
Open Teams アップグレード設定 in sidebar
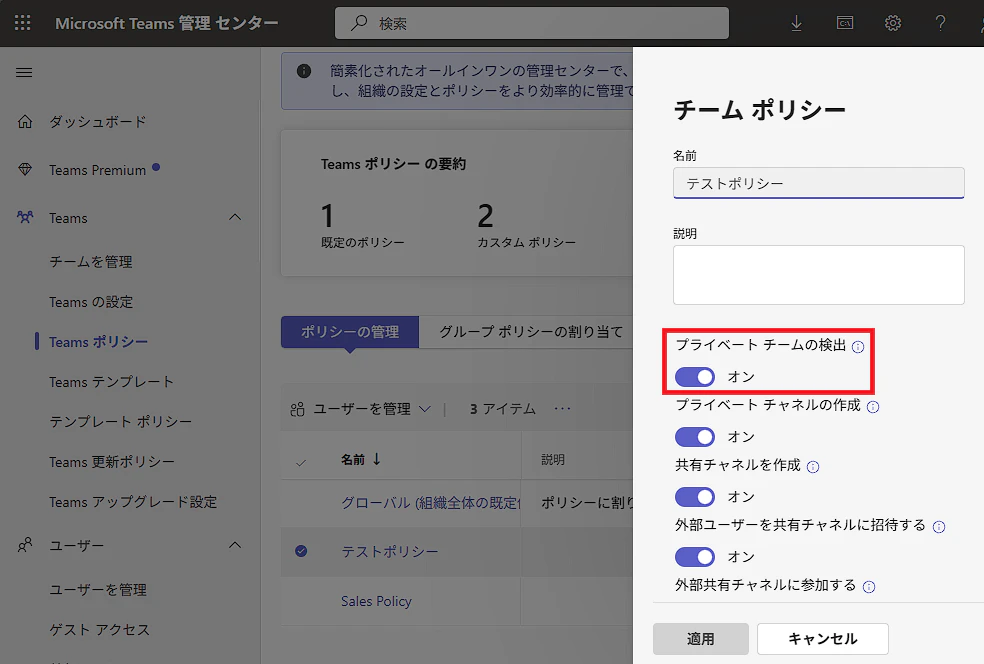point(133,502)
